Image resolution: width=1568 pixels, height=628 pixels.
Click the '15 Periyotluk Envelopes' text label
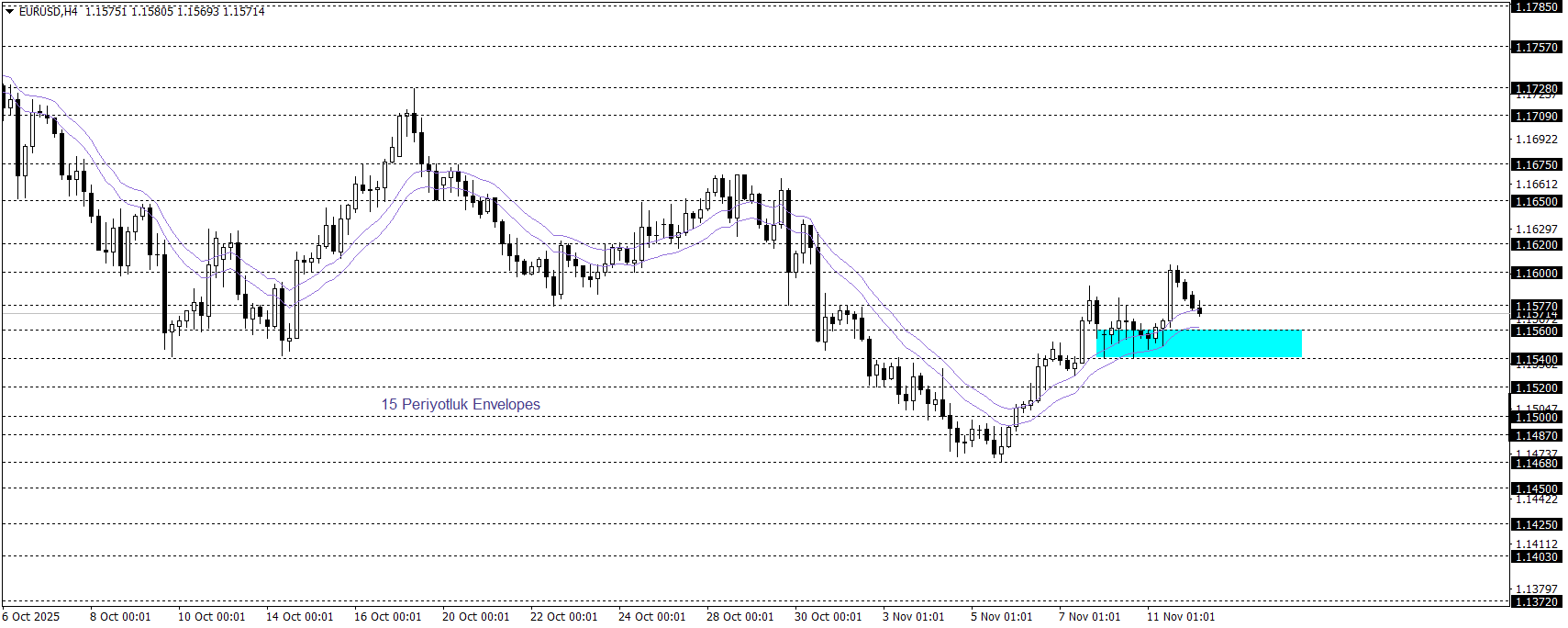click(461, 404)
